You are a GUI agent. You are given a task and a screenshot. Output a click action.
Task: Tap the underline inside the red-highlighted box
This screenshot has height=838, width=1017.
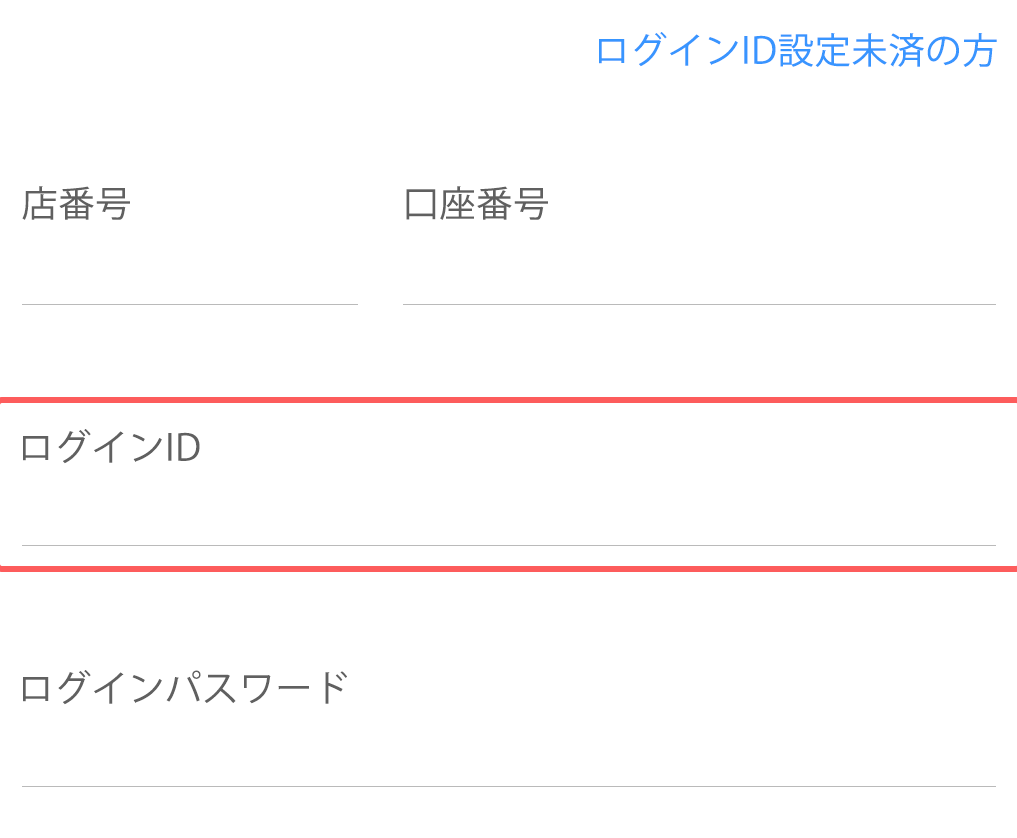(x=508, y=545)
